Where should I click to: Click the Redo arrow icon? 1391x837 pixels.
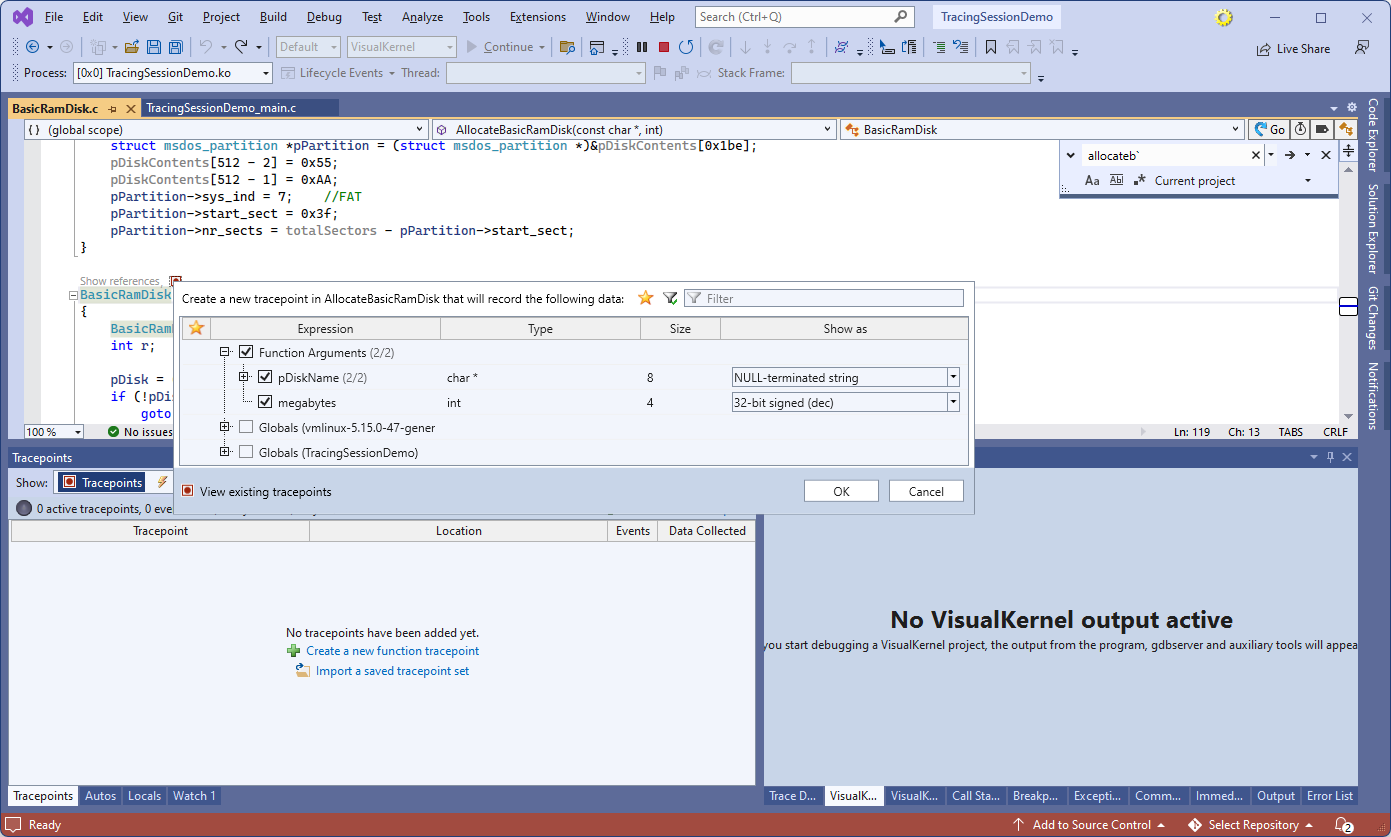(241, 47)
